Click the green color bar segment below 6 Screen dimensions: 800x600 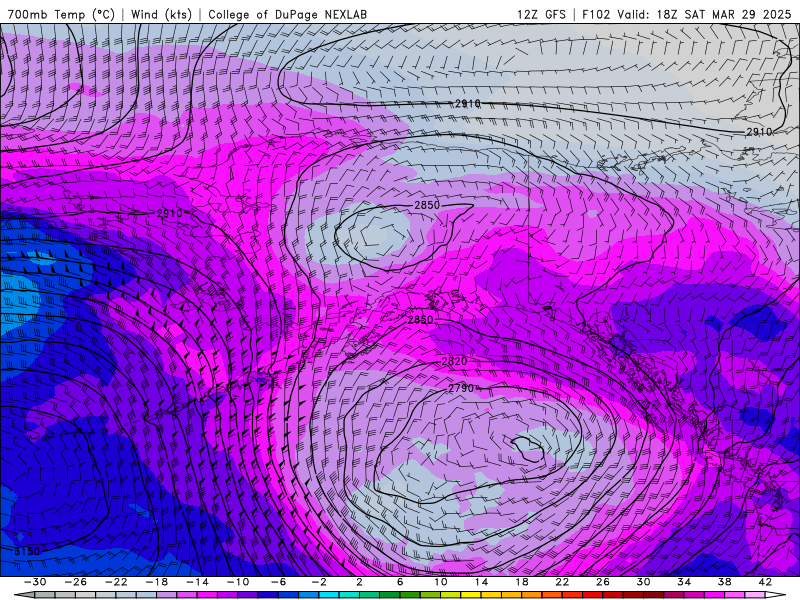click(x=389, y=595)
